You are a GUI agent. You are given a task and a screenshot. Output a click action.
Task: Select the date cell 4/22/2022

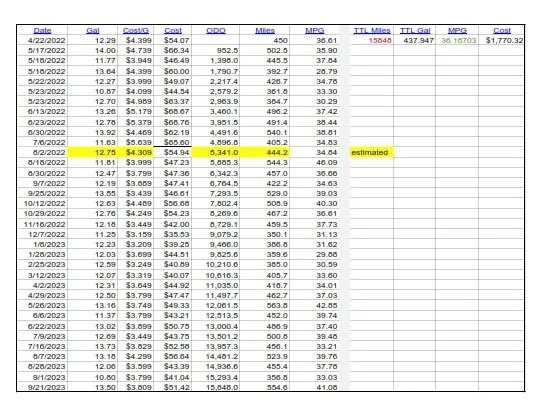46,40
